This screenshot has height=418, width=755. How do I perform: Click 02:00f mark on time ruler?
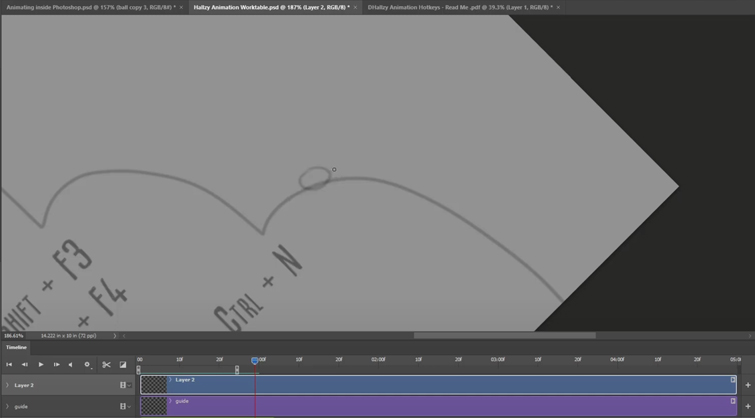point(378,359)
